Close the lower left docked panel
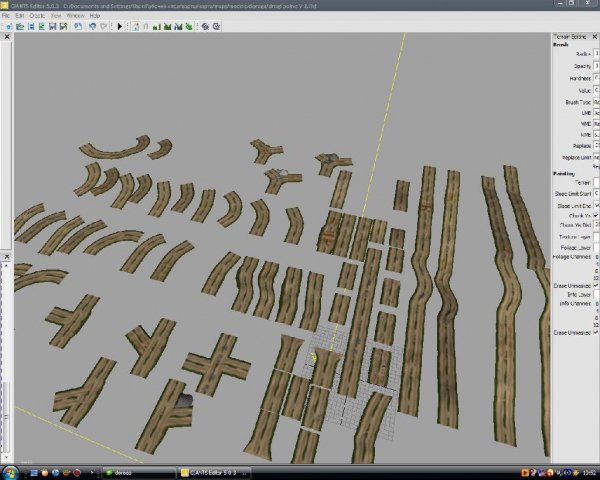The image size is (600, 480). 7,256
